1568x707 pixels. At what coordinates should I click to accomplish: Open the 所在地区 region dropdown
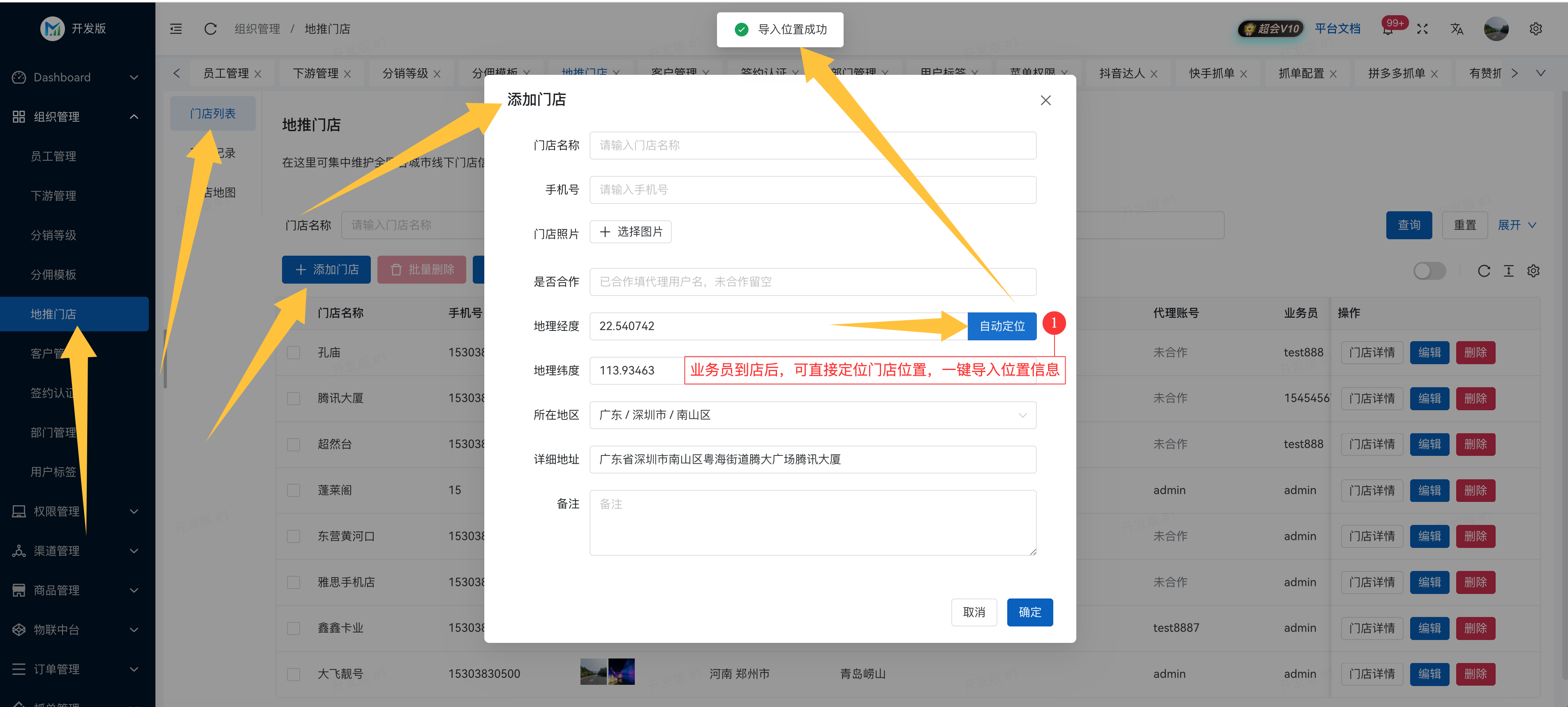point(812,415)
